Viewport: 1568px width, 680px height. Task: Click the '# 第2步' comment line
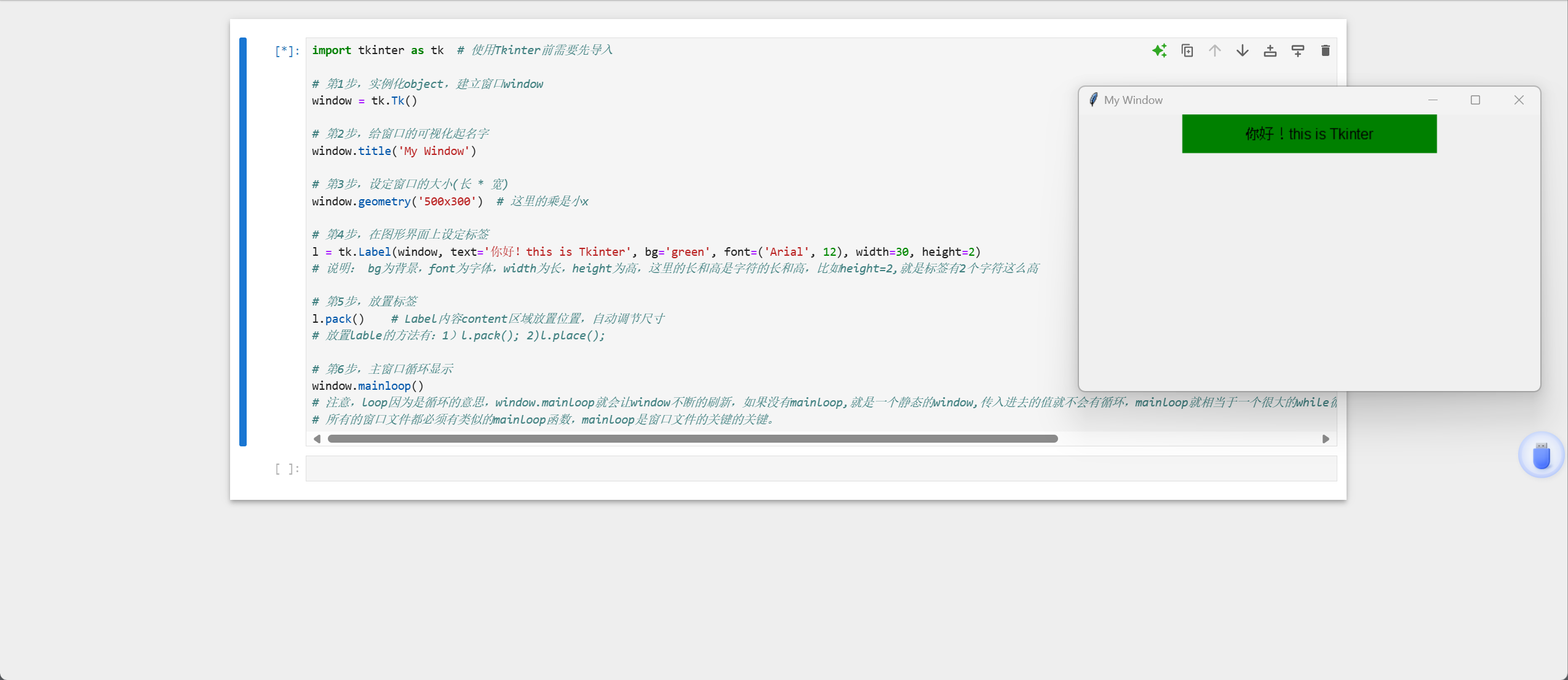(x=400, y=133)
